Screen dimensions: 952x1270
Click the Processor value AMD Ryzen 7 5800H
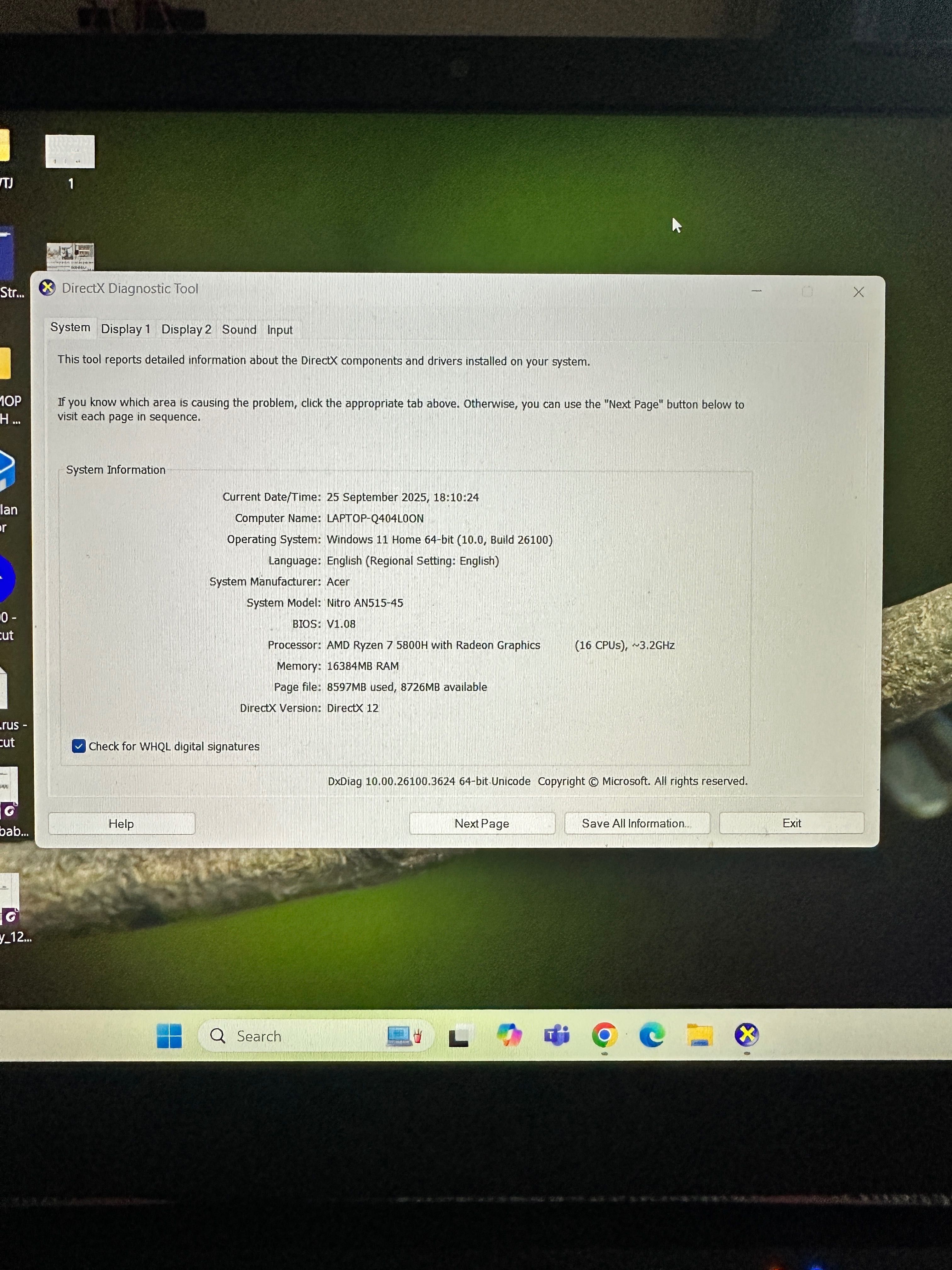pyautogui.click(x=433, y=645)
